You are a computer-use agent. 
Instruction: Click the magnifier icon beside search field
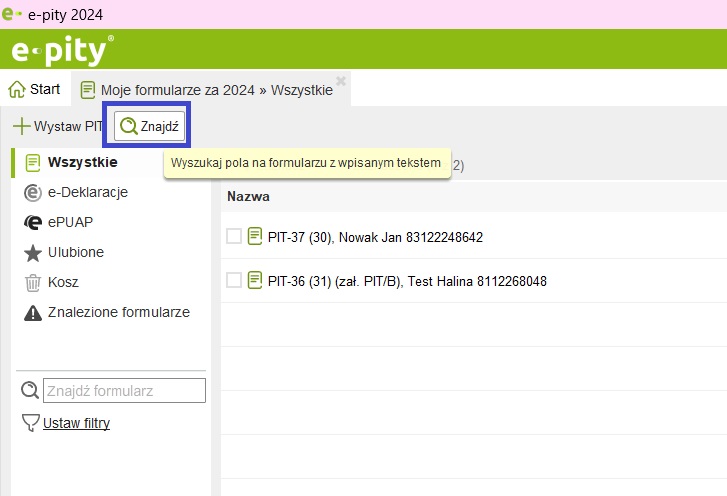click(x=30, y=391)
